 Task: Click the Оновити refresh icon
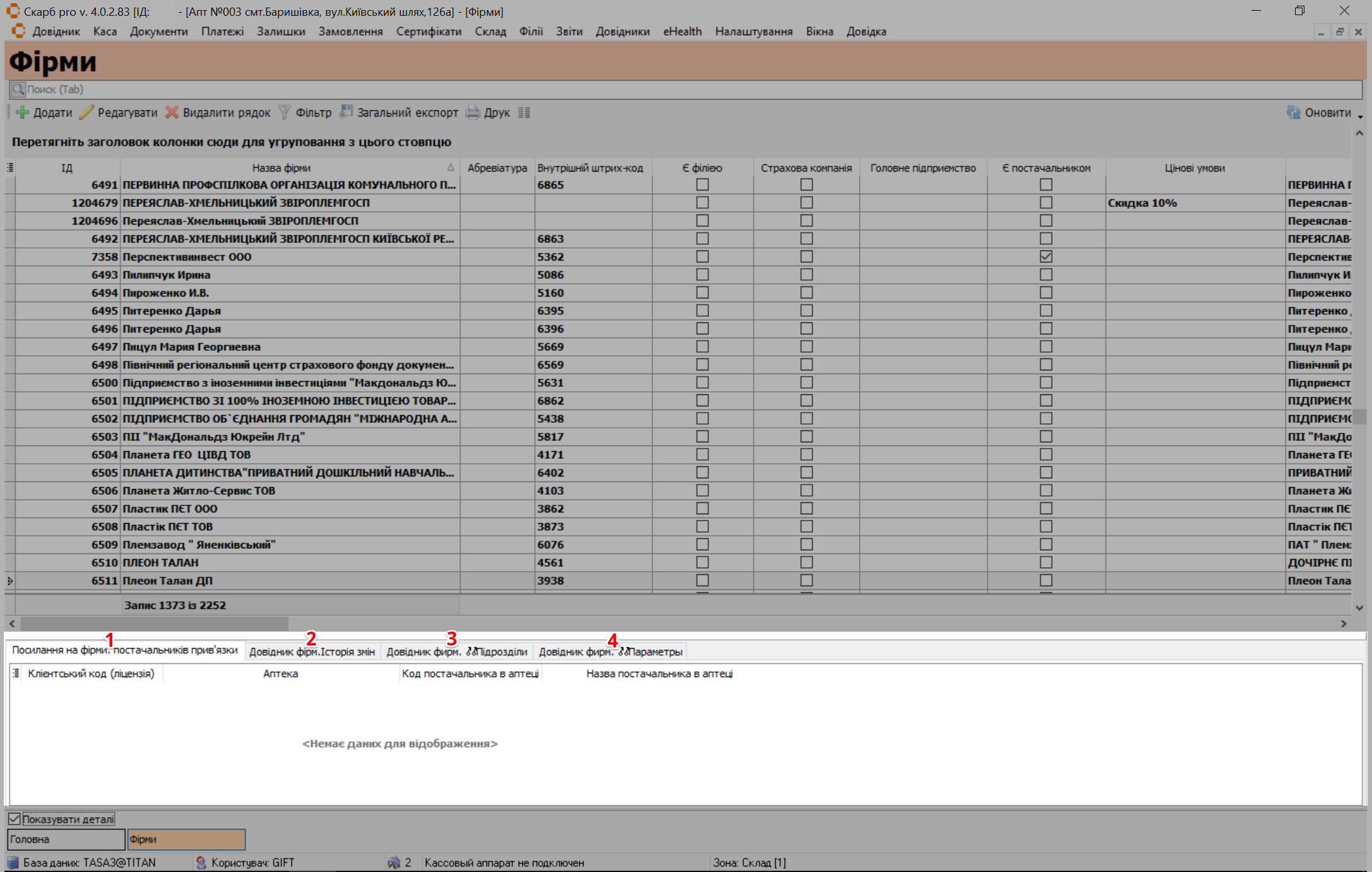(x=1294, y=112)
